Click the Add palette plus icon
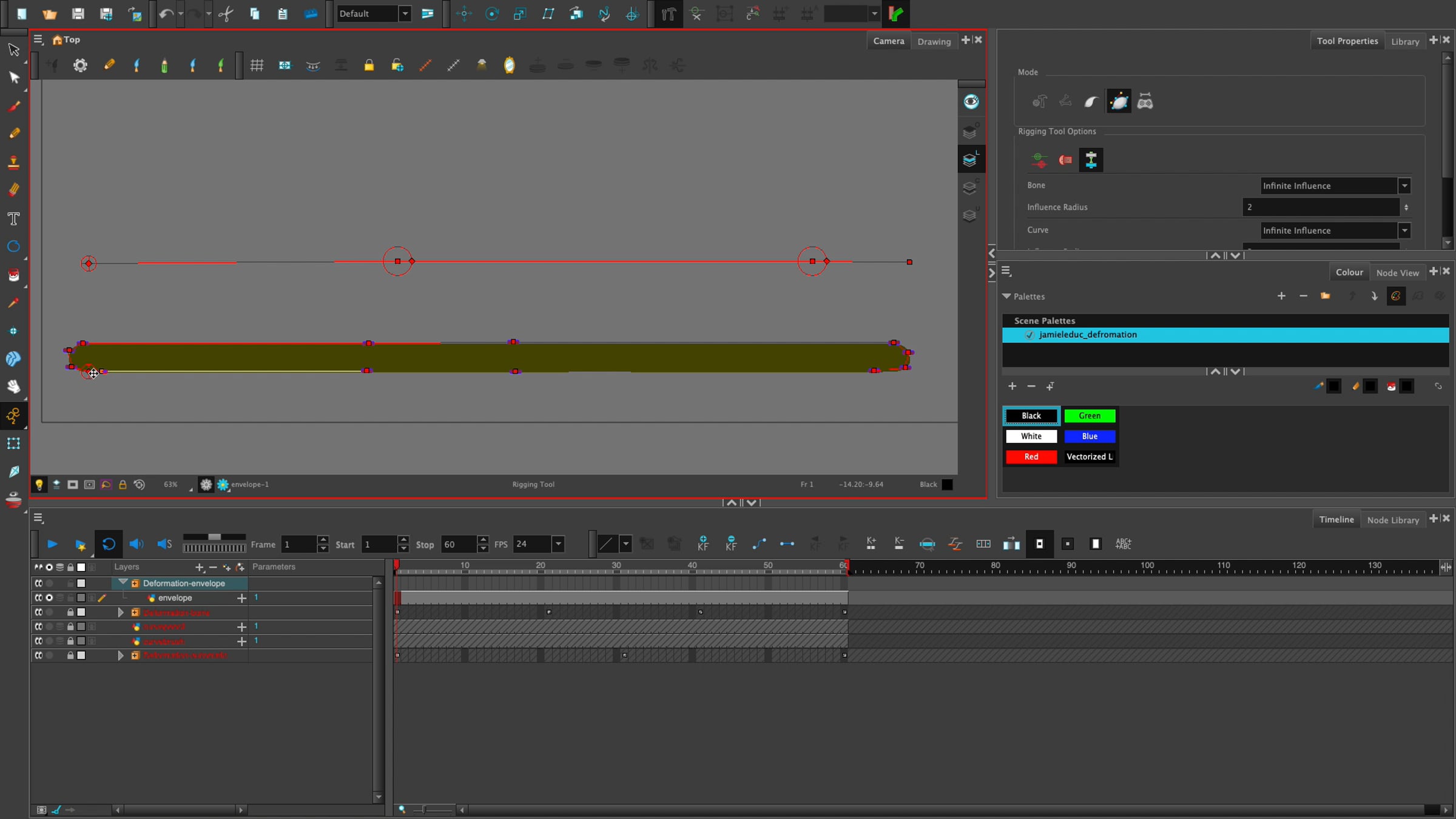The width and height of the screenshot is (1456, 819). tap(1281, 296)
